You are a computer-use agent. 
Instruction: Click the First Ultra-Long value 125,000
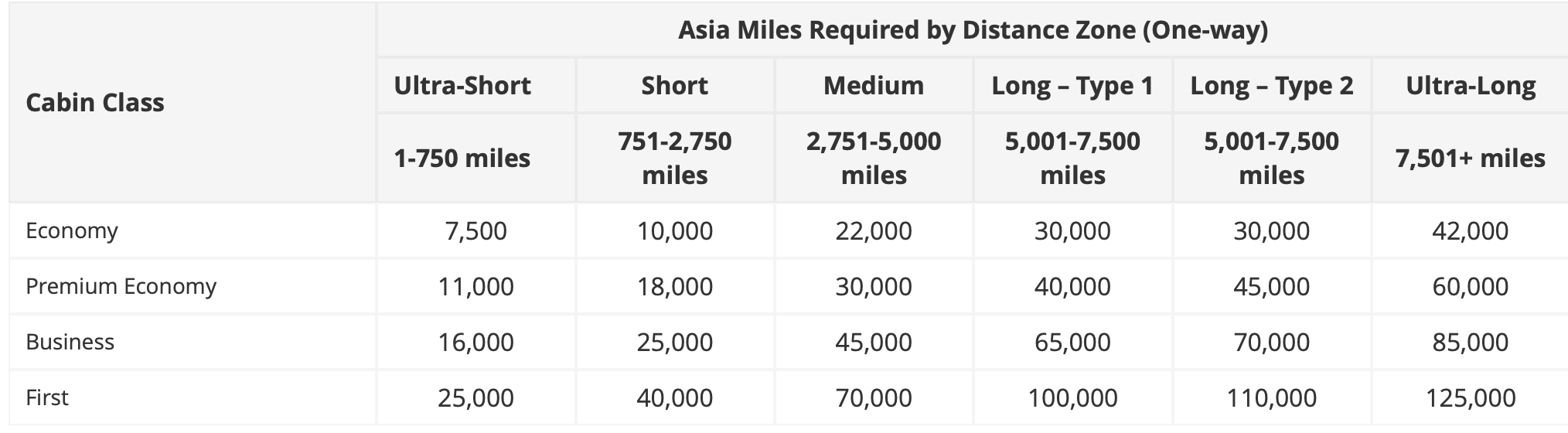coord(1471,398)
